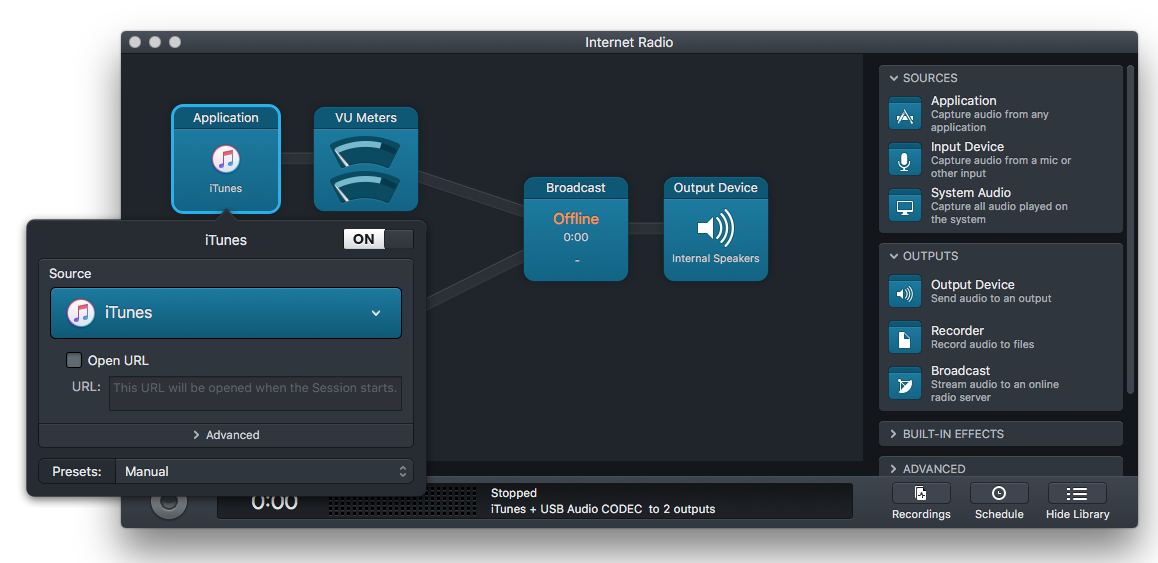1158x563 pixels.
Task: Click the Stopped status text
Action: (x=514, y=493)
